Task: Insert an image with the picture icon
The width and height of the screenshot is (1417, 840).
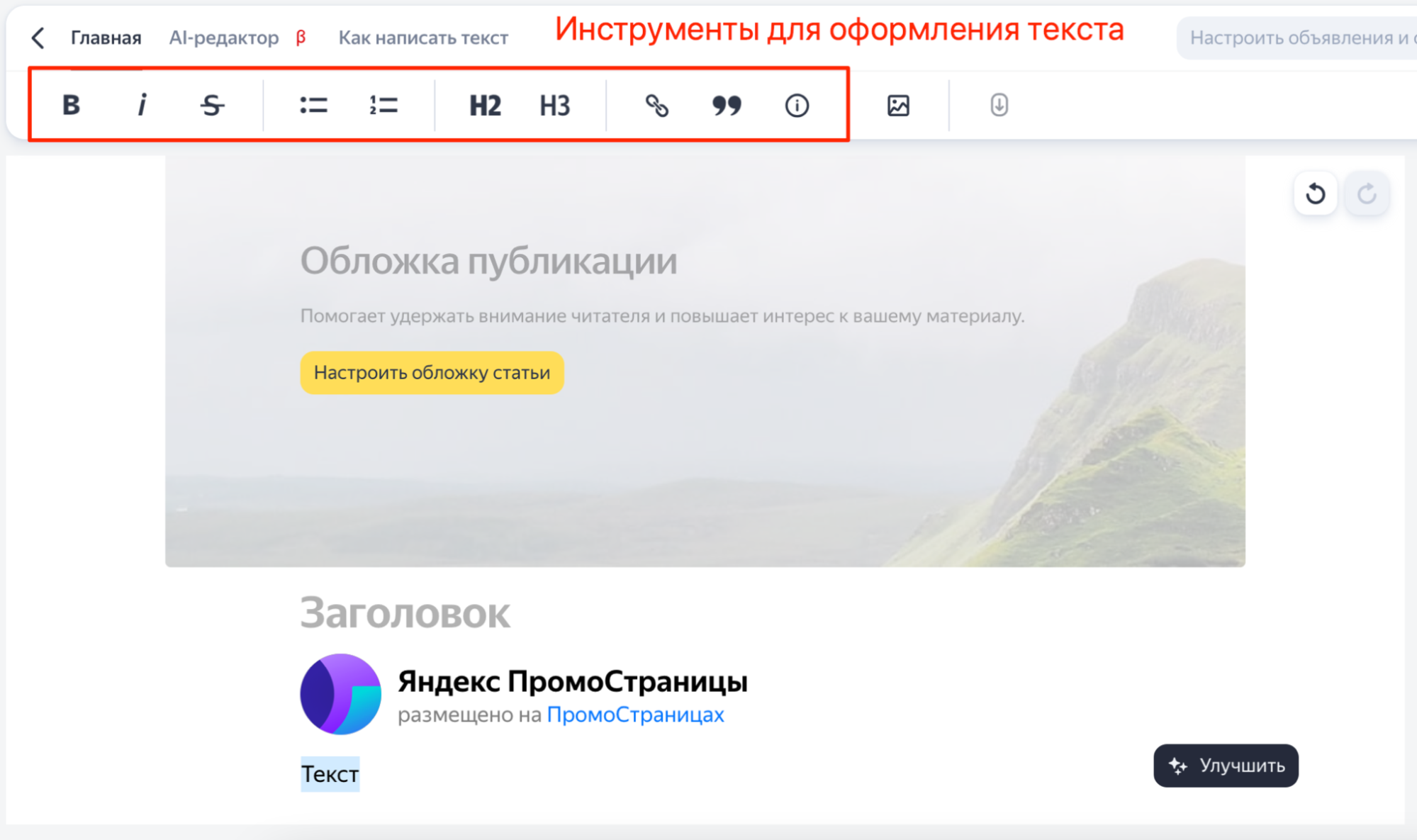Action: [898, 106]
